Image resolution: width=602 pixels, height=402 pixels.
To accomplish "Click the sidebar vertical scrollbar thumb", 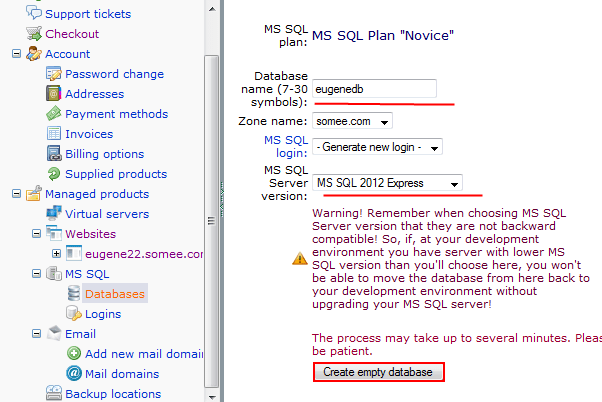I will [x=212, y=221].
